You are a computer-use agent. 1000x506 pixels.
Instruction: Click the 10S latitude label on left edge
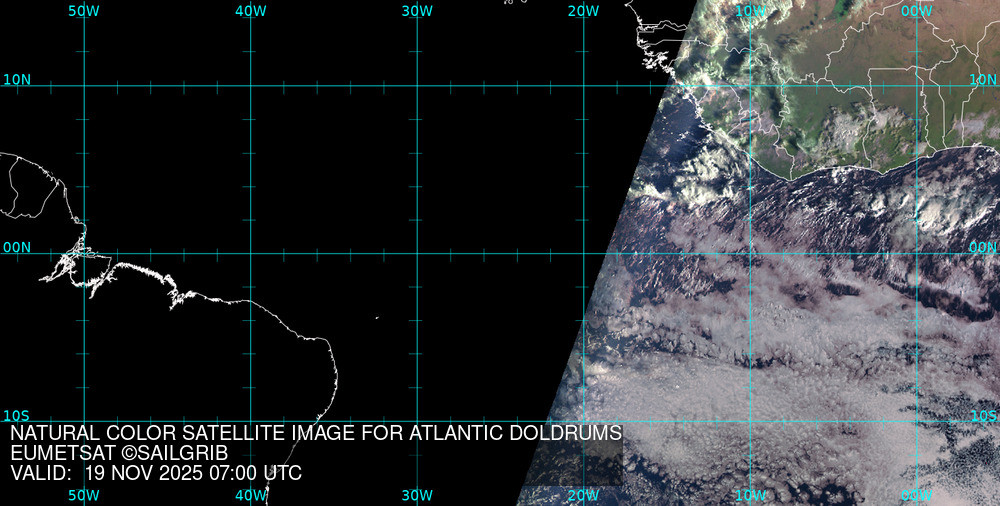16,415
